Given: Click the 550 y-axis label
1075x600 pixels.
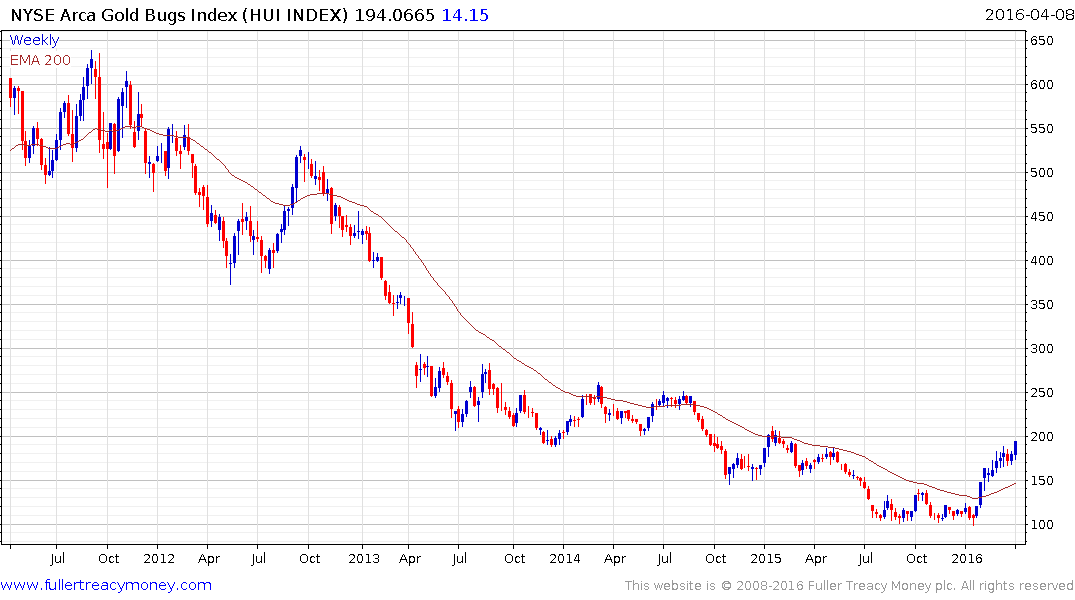Looking at the screenshot, I should tap(1041, 128).
